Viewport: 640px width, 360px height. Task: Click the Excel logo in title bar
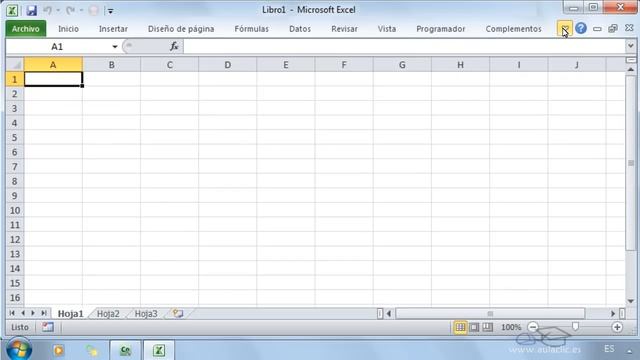12,10
